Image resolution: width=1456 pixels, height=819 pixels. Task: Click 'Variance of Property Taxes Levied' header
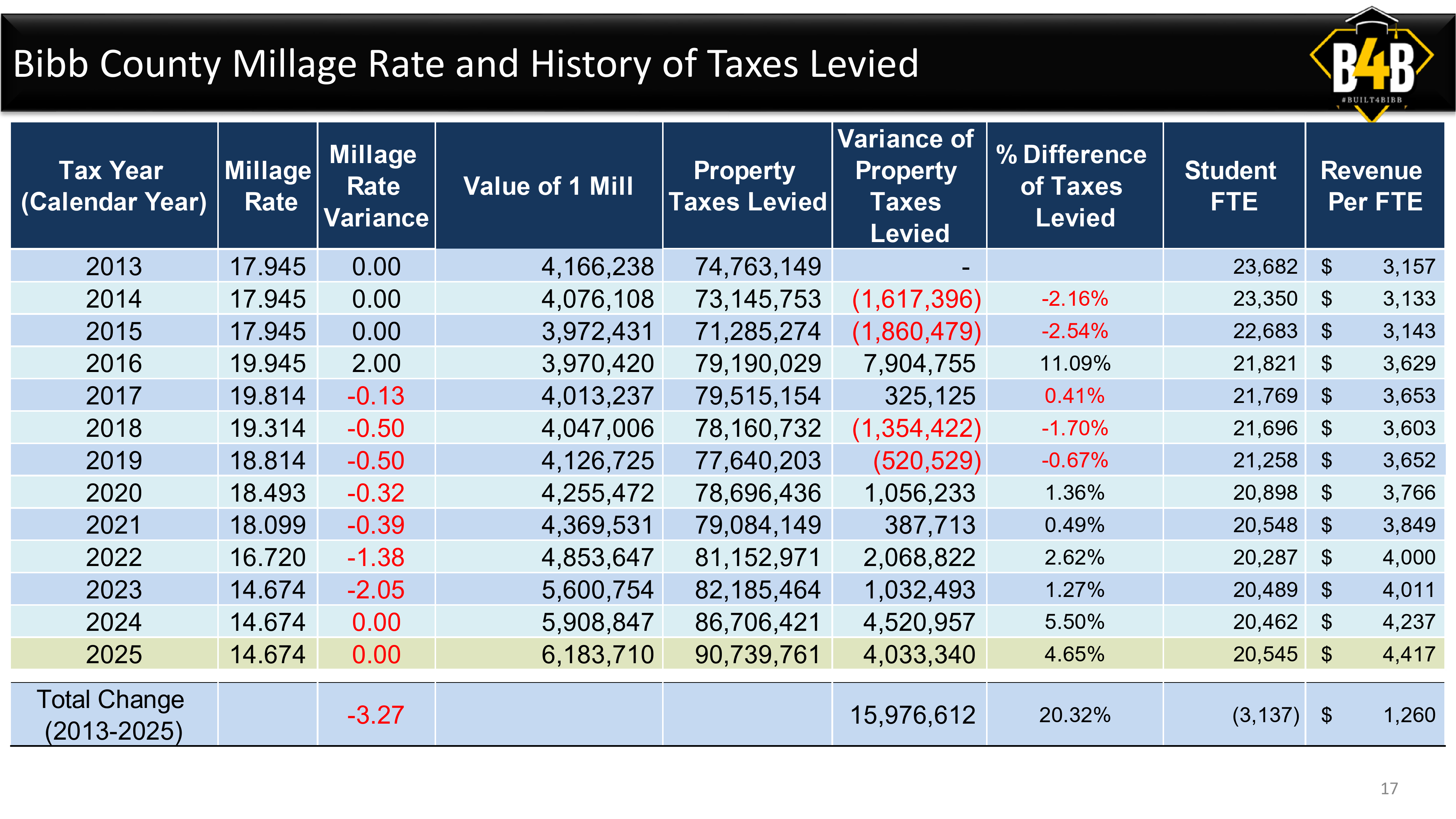[x=909, y=186]
